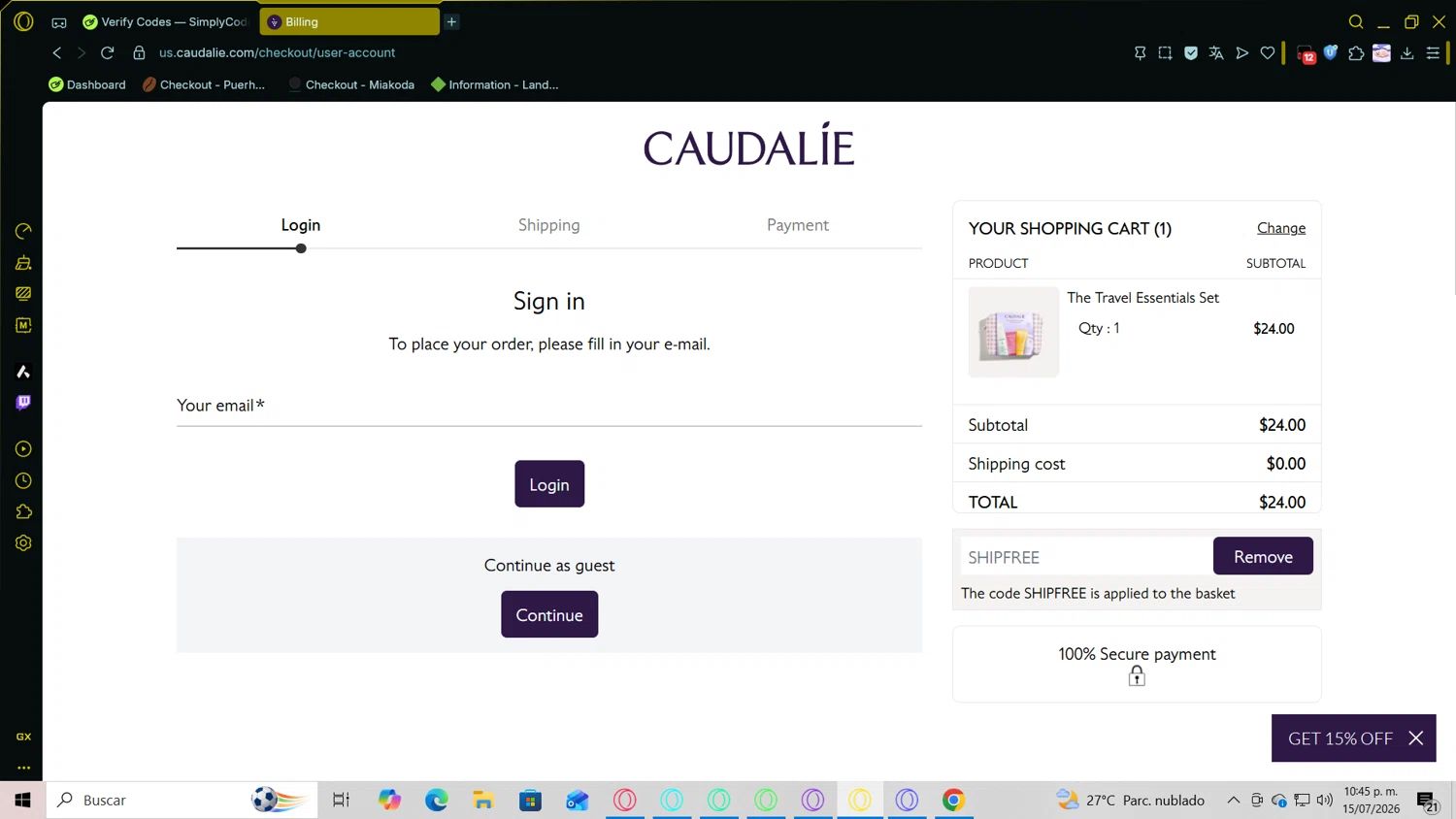Image resolution: width=1456 pixels, height=819 pixels.
Task: Open GX Cleaner icon in sidebar
Action: [23, 262]
